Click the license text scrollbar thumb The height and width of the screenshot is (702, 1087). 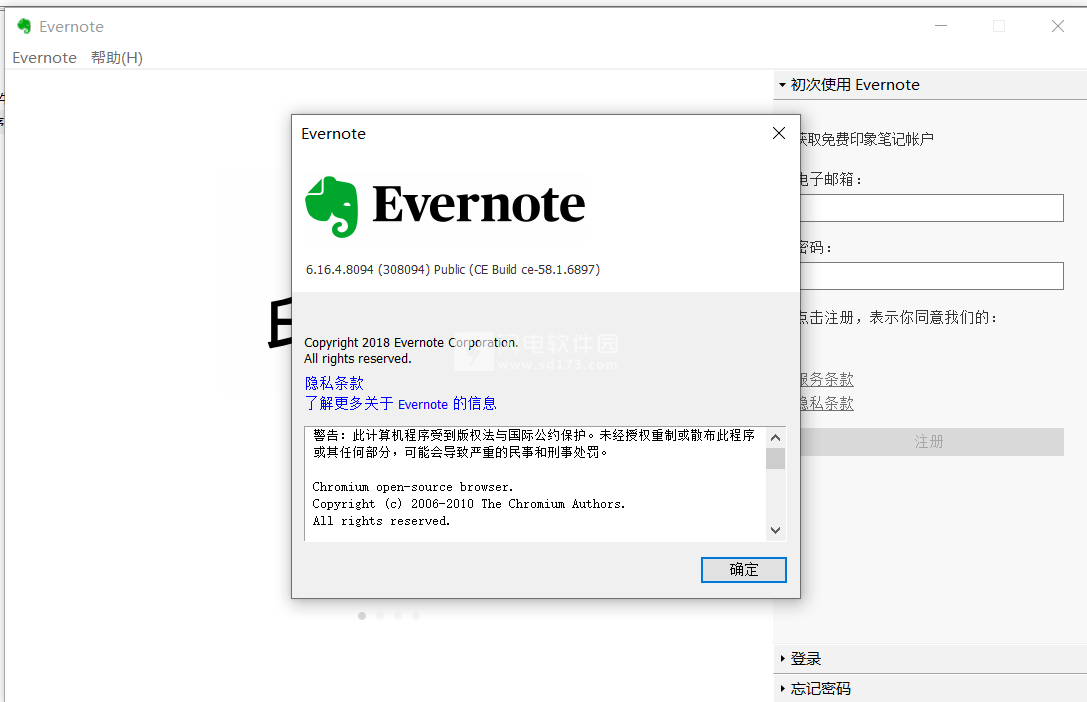[775, 459]
